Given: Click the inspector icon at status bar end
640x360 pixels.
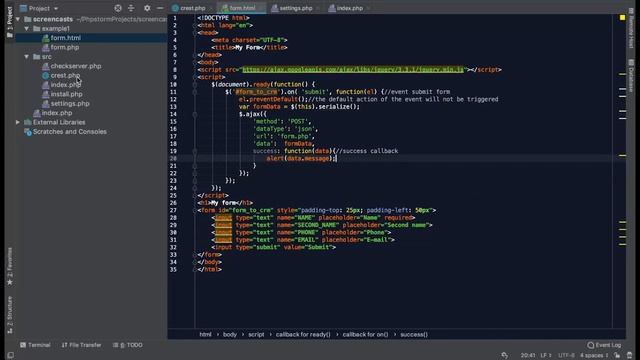Looking at the screenshot, I should pos(630,356).
